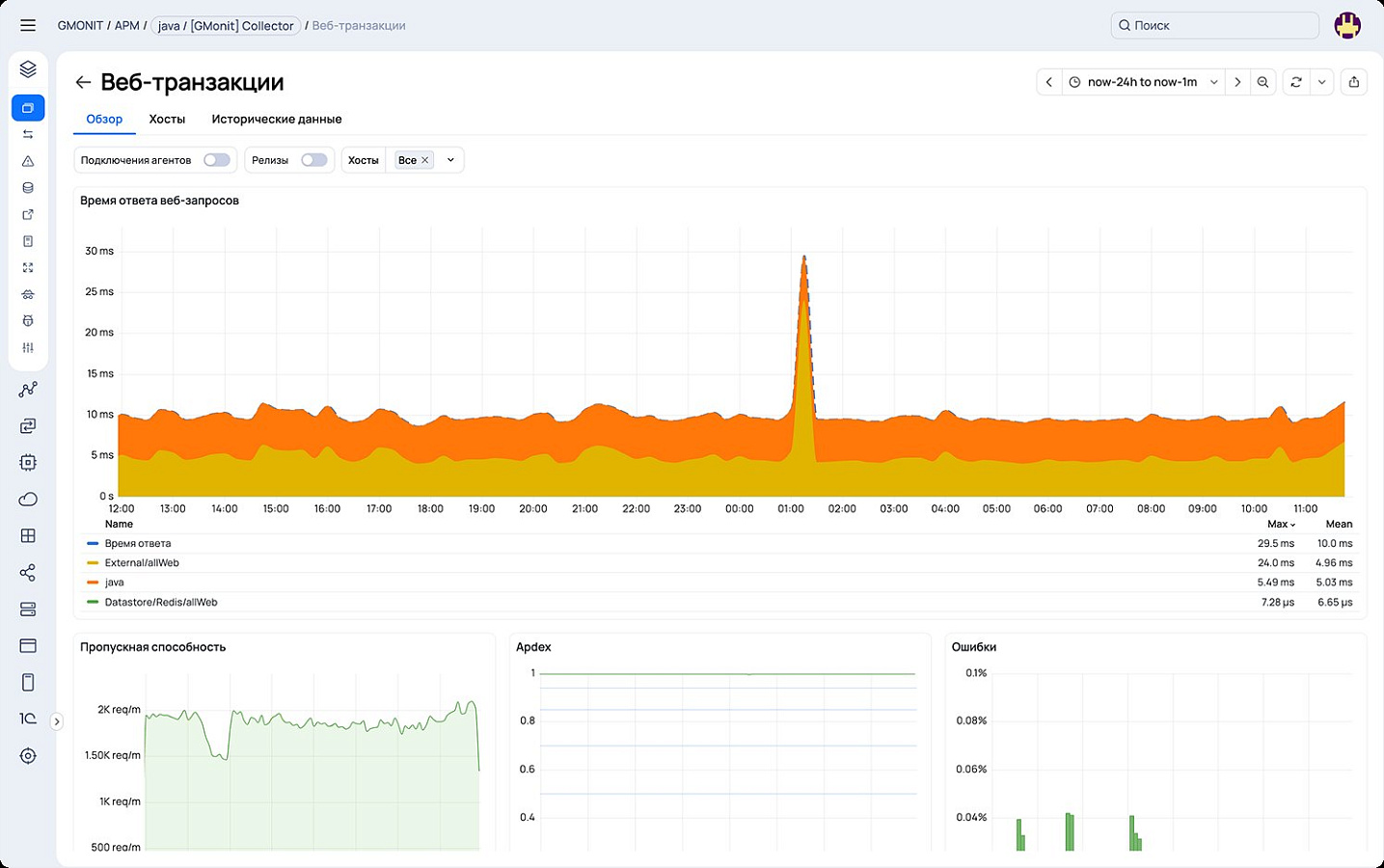The image size is (1384, 868).
Task: Expand the collapsed sidebar with chevron
Action: (57, 721)
